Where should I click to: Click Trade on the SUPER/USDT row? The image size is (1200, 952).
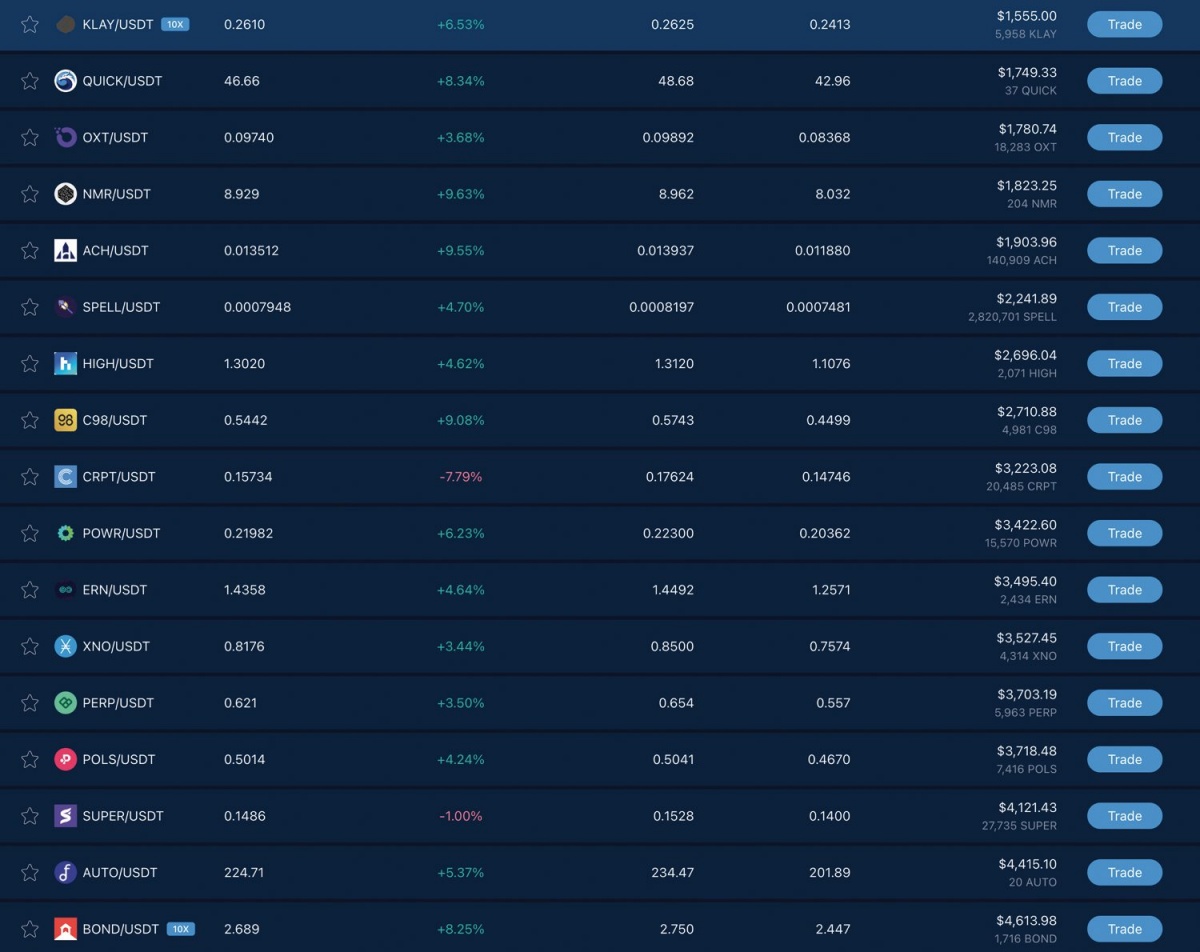point(1125,816)
